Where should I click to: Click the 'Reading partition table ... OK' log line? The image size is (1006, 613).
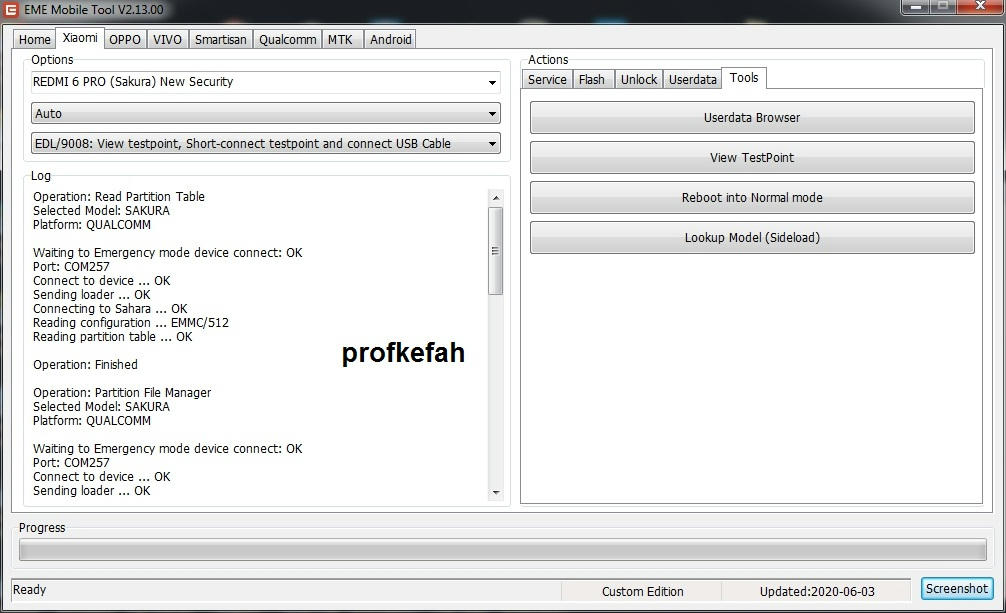click(112, 337)
